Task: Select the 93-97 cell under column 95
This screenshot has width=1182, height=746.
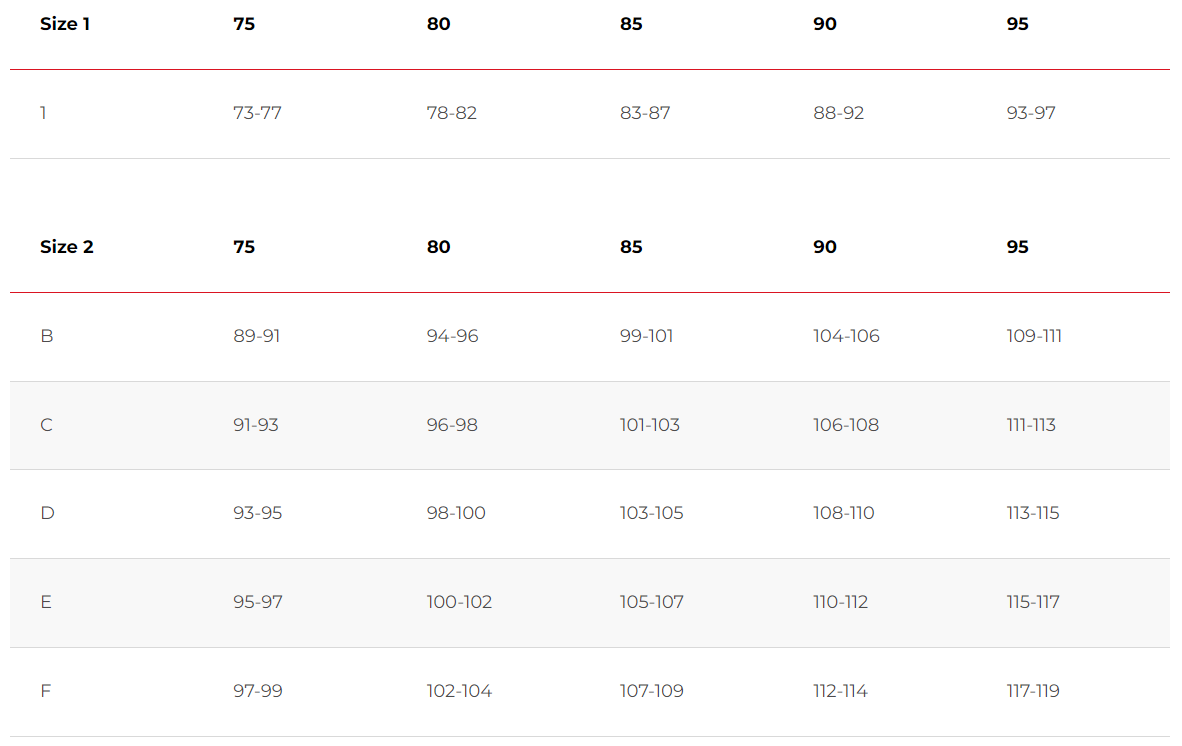Action: point(1030,113)
